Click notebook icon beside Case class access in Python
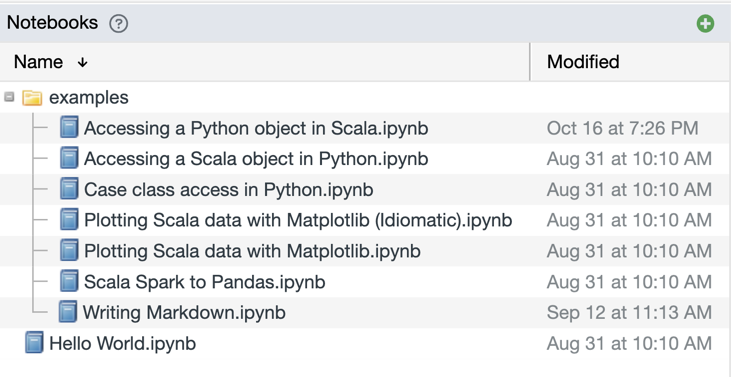 click(x=69, y=189)
